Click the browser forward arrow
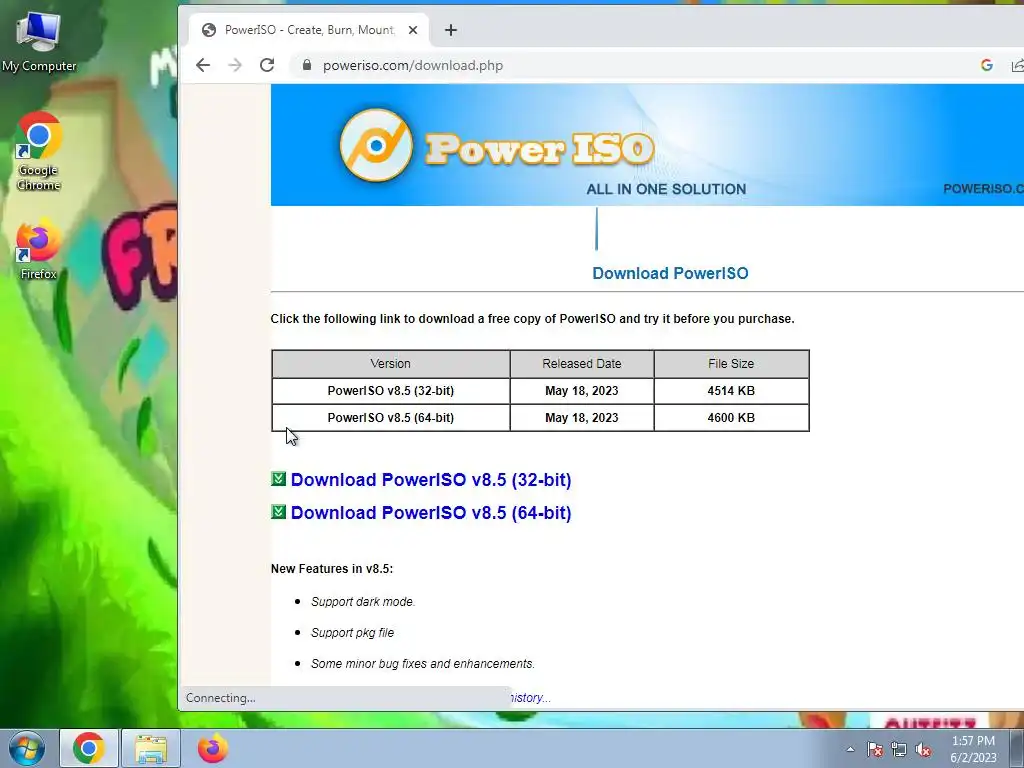This screenshot has height=768, width=1024. [235, 65]
